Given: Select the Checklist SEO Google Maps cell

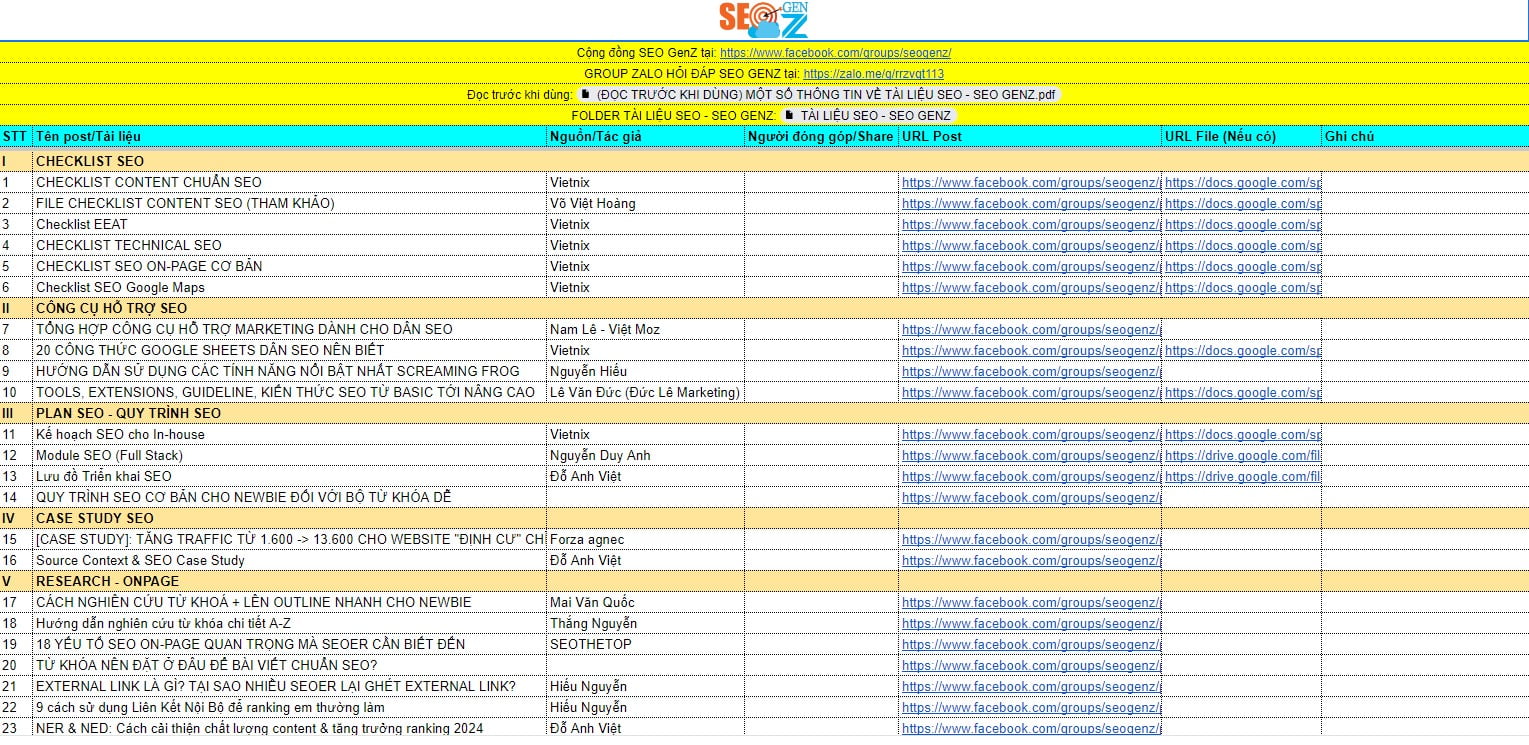Looking at the screenshot, I should [x=290, y=287].
